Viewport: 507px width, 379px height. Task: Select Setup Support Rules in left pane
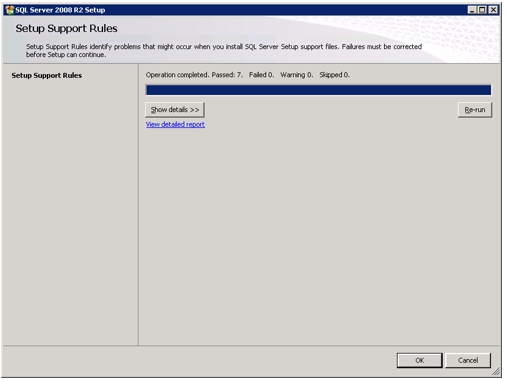pos(47,75)
